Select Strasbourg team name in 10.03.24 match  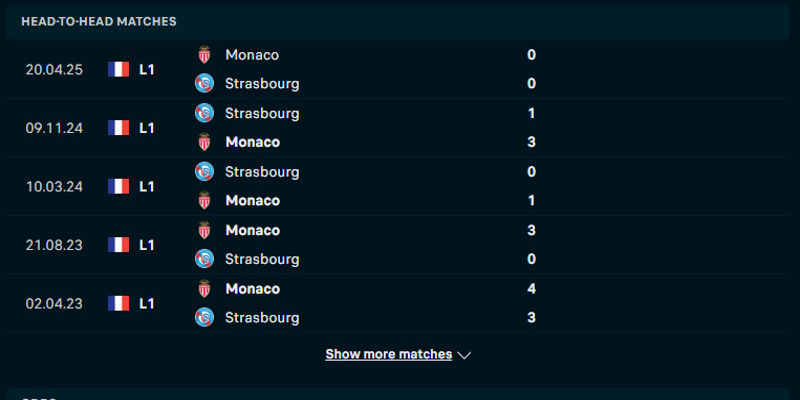click(x=262, y=172)
